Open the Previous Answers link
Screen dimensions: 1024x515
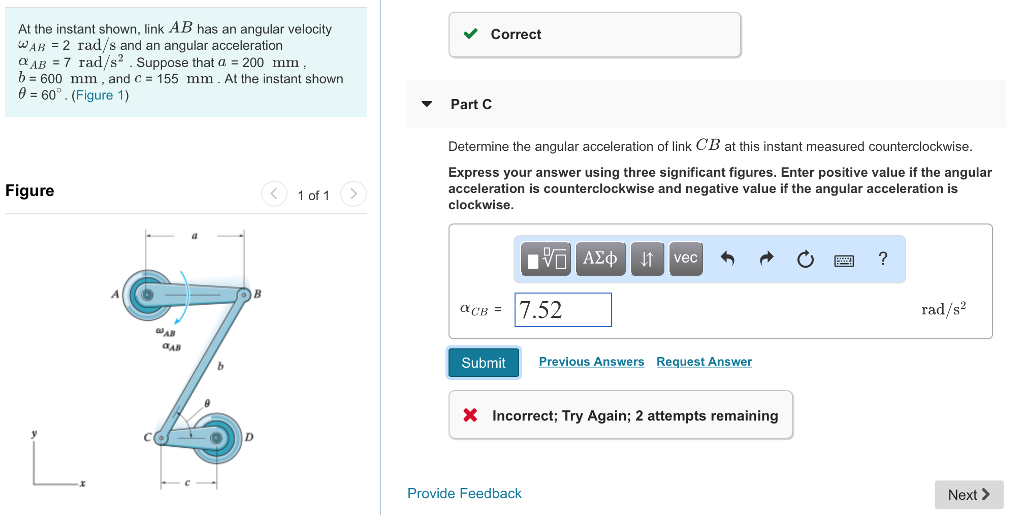click(x=592, y=362)
